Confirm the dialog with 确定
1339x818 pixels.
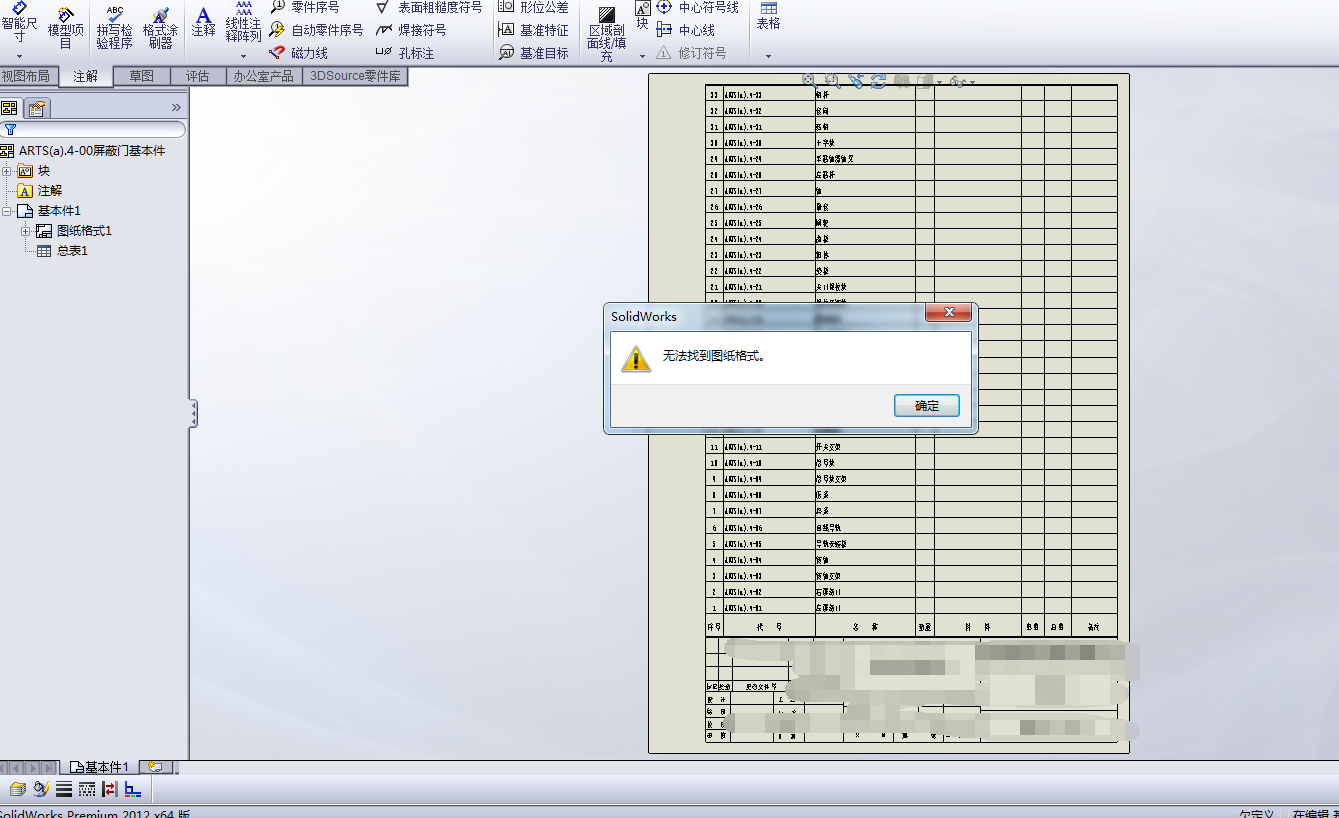coord(927,405)
